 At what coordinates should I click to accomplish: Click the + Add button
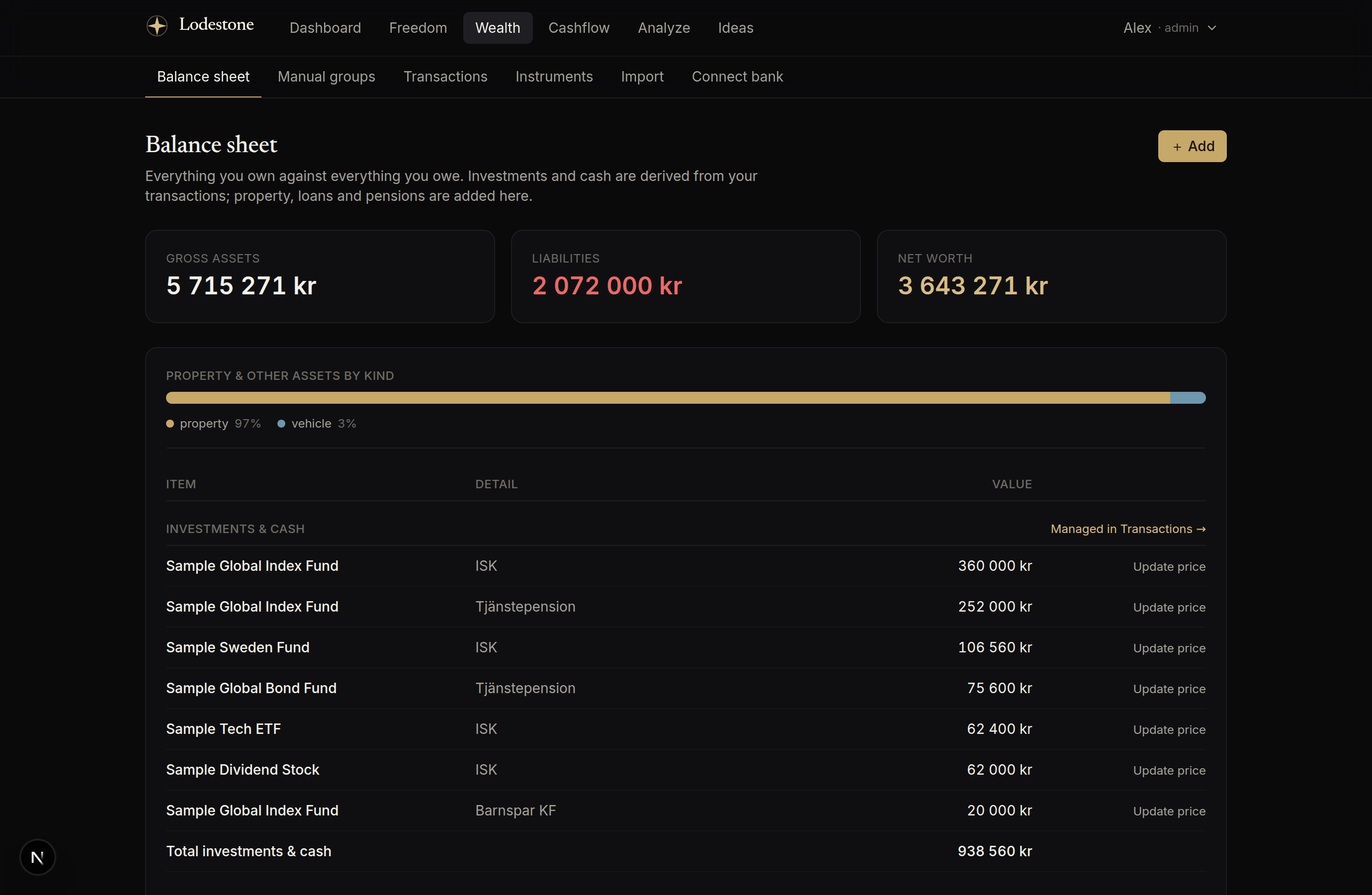(x=1192, y=146)
